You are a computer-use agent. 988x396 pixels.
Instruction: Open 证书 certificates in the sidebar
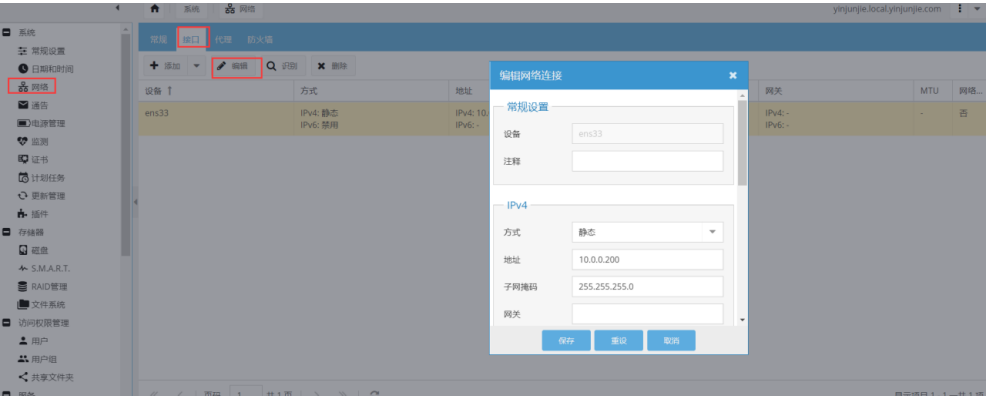[x=33, y=159]
